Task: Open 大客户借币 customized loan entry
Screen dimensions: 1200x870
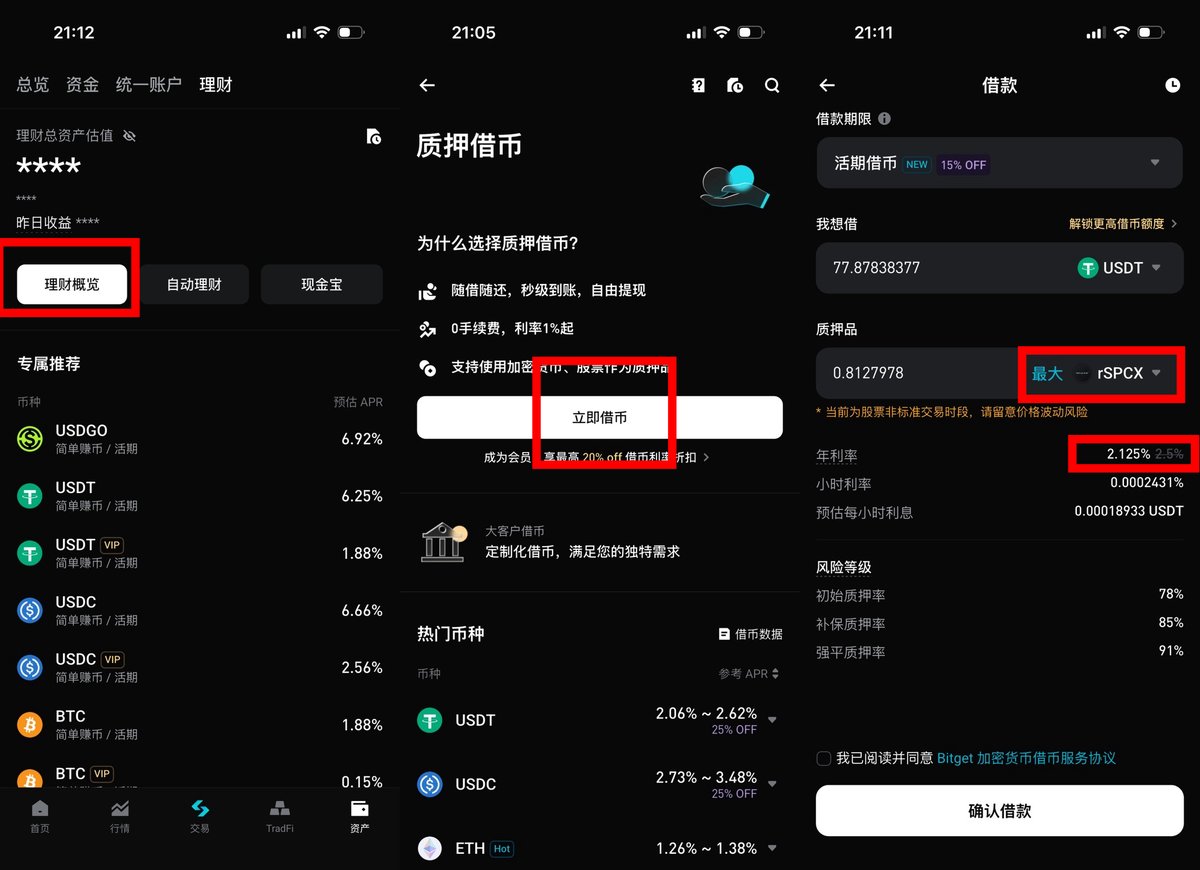Action: [600, 541]
